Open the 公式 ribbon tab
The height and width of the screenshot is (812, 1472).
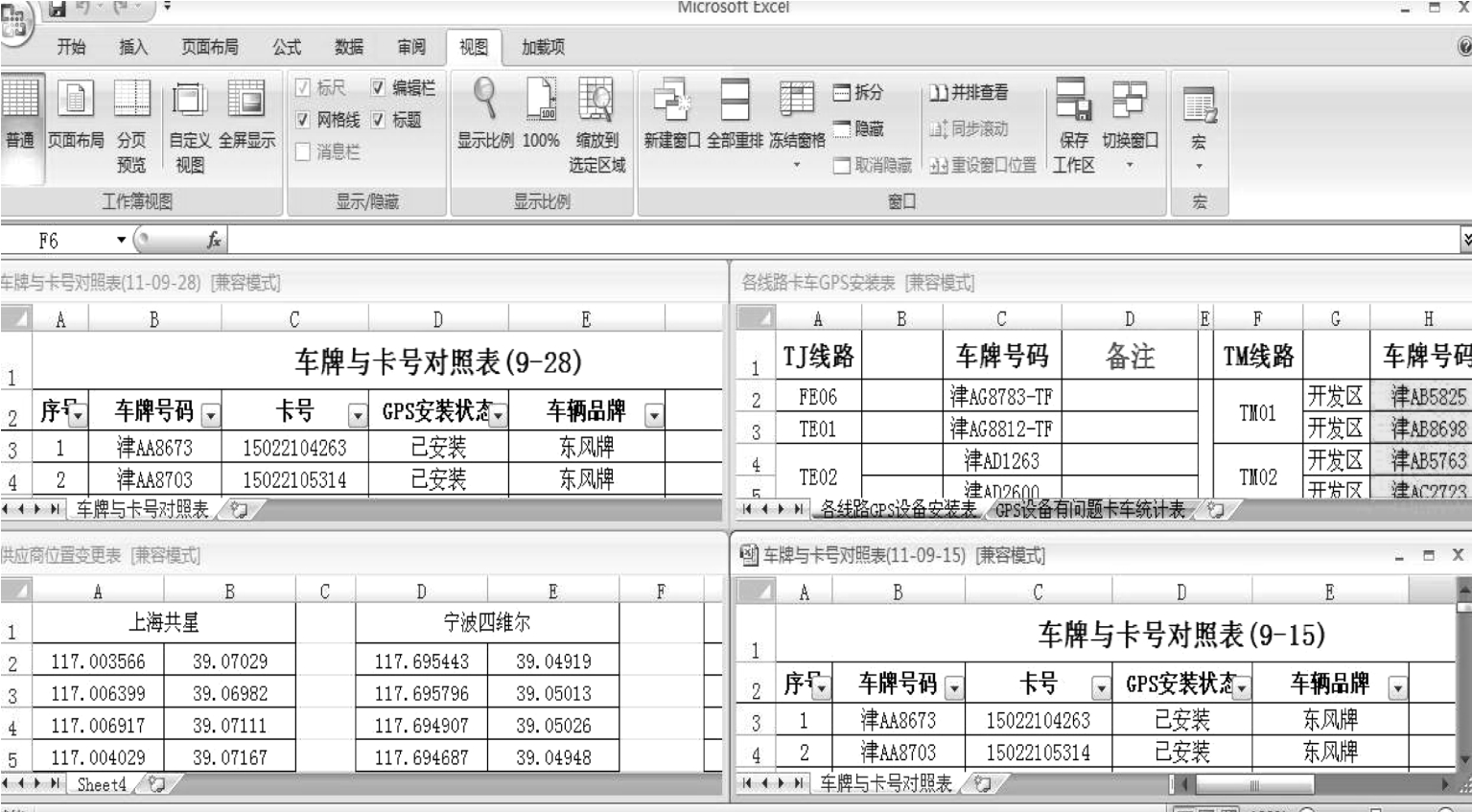[x=287, y=47]
